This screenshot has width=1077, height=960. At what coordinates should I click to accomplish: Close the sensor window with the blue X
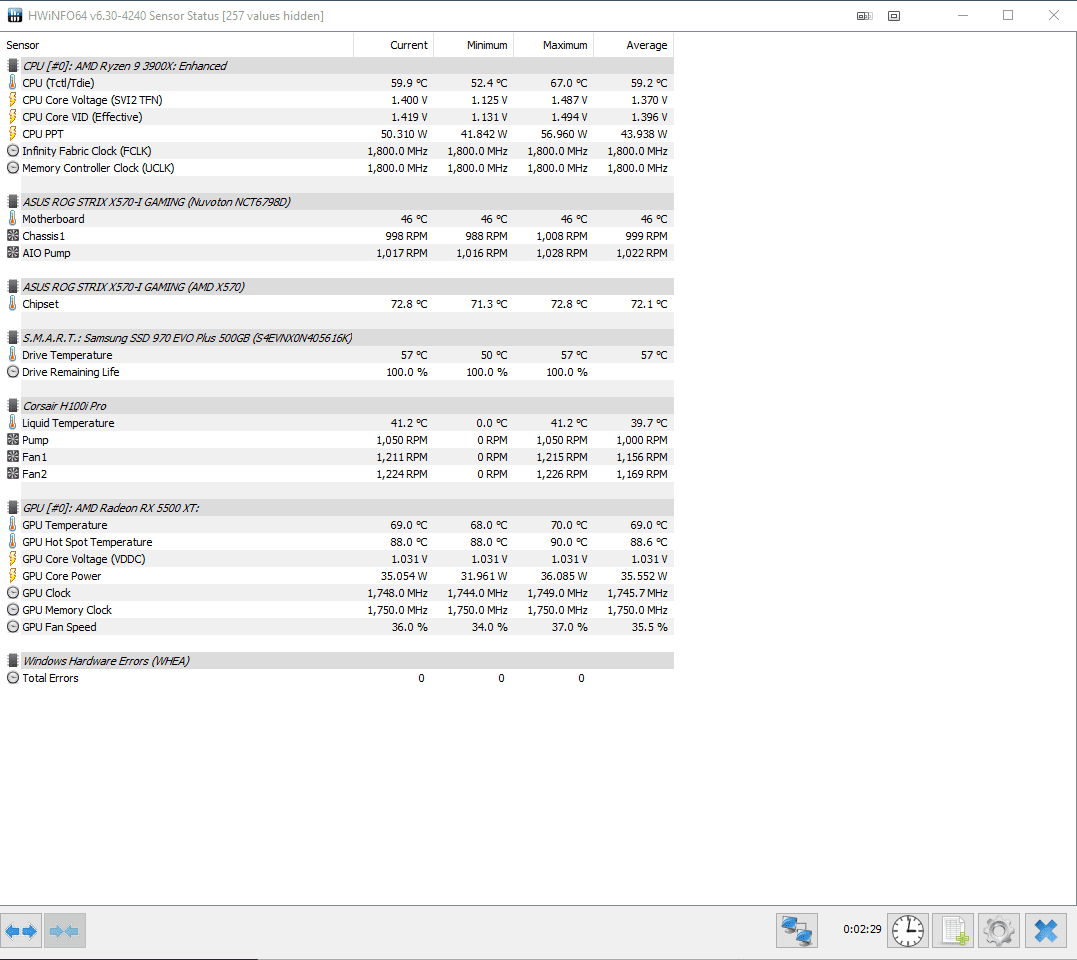coord(1045,931)
